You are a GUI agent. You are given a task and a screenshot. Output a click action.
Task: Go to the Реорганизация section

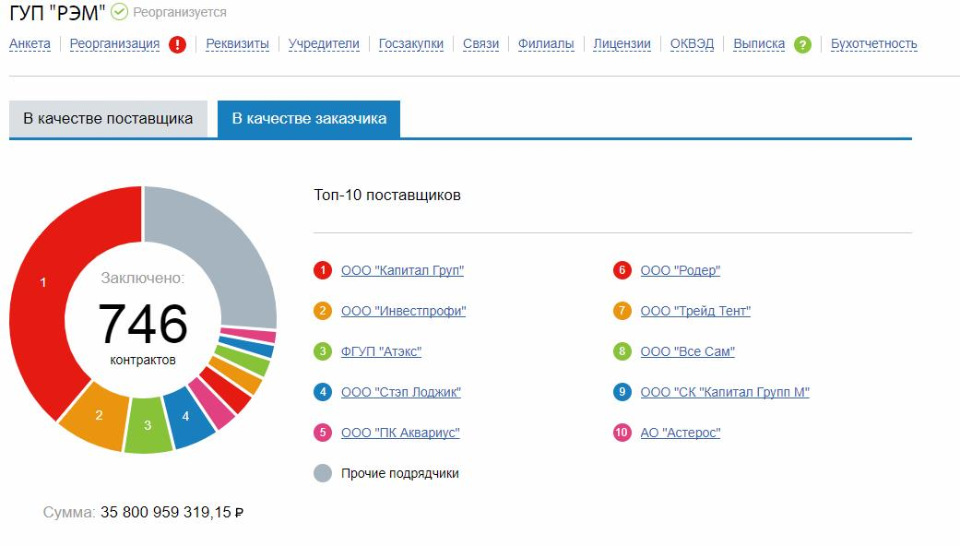tap(114, 44)
